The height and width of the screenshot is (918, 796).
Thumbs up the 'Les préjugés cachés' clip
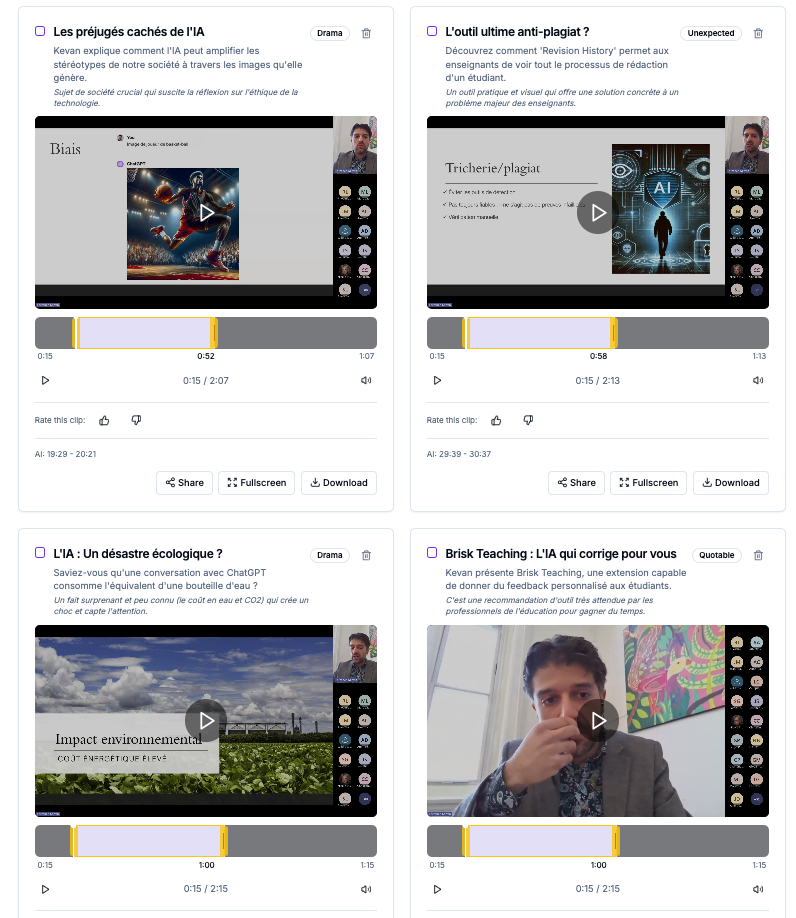point(105,420)
